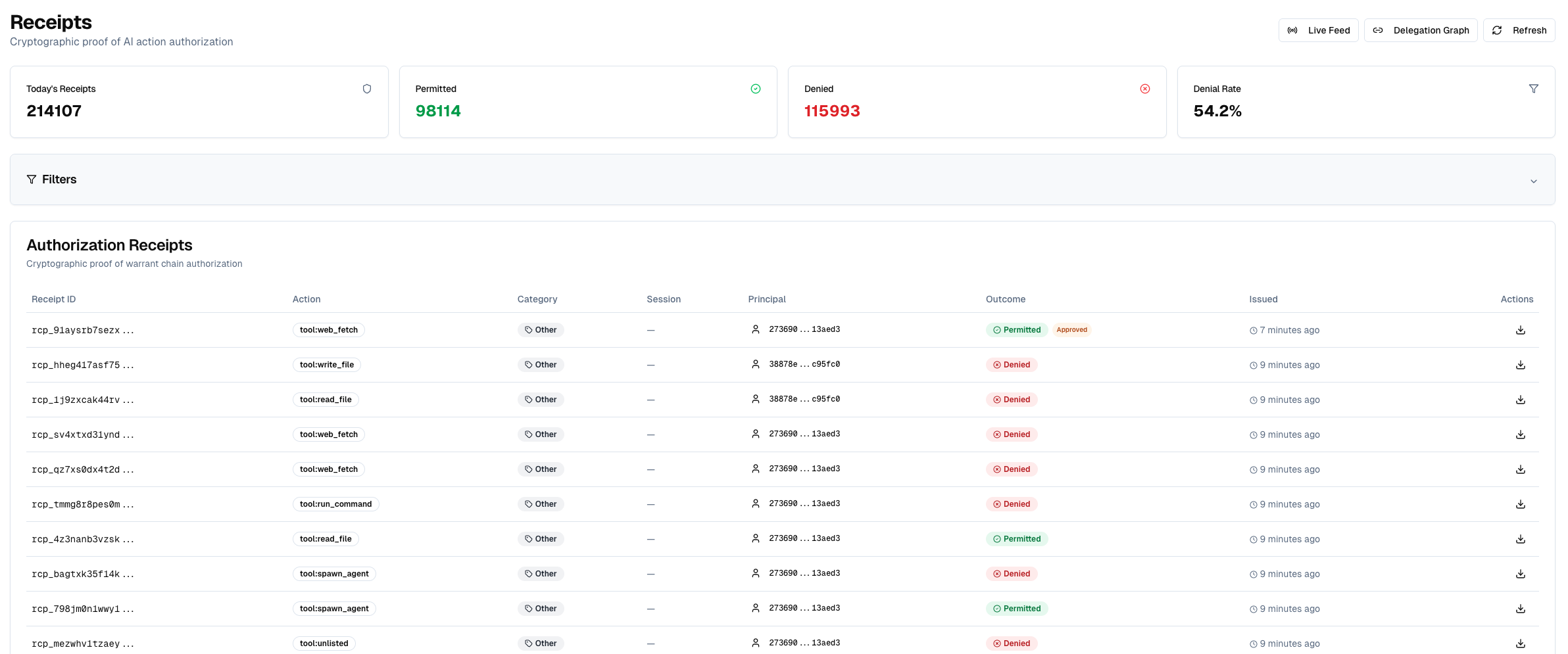
Task: Click the red X icon on Denied card
Action: tap(1145, 89)
